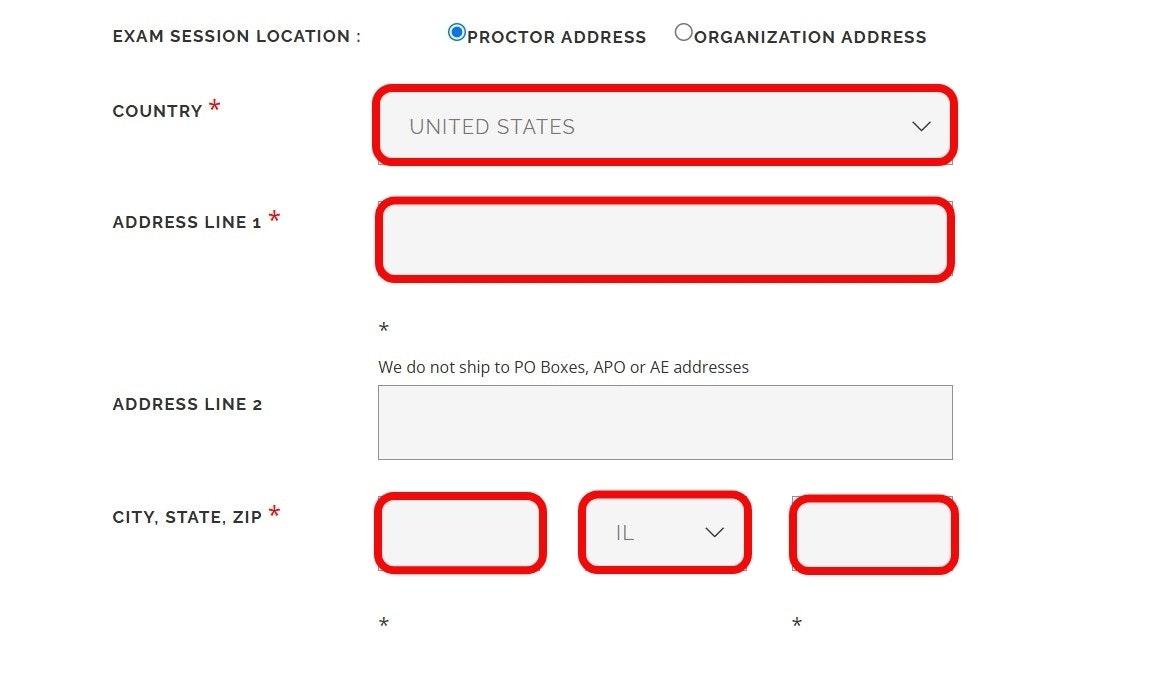Click the PO Boxes shipping notice text
The height and width of the screenshot is (676, 1162).
click(x=563, y=367)
